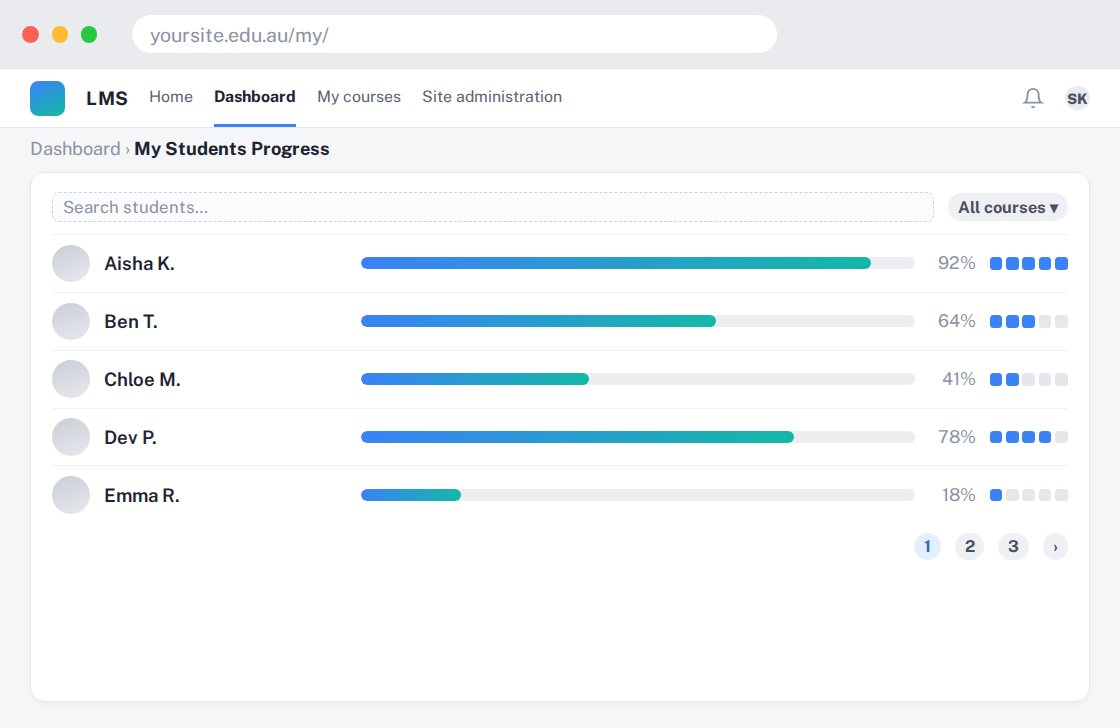1120x728 pixels.
Task: Go to page 2 of students
Action: [970, 547]
